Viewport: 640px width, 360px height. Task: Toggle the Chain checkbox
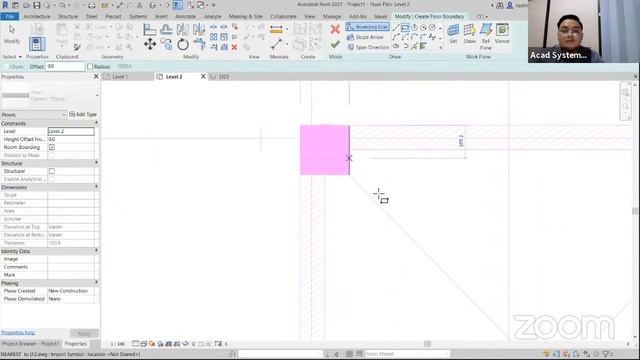click(x=6, y=67)
